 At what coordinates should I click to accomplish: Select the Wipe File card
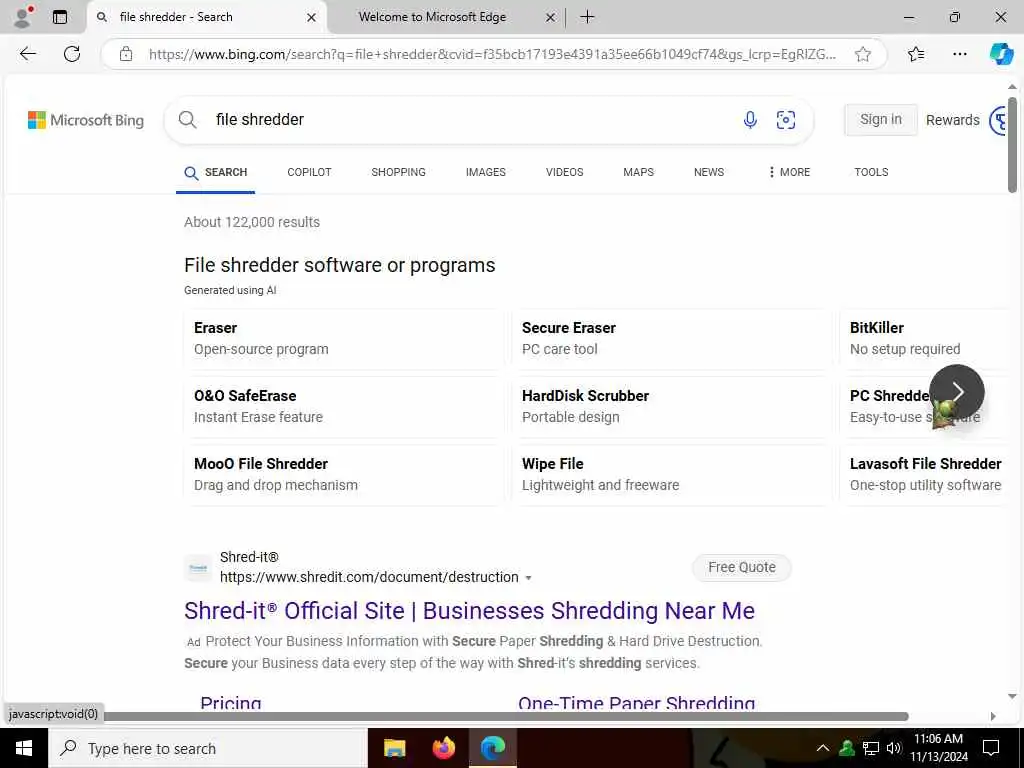pyautogui.click(x=671, y=475)
